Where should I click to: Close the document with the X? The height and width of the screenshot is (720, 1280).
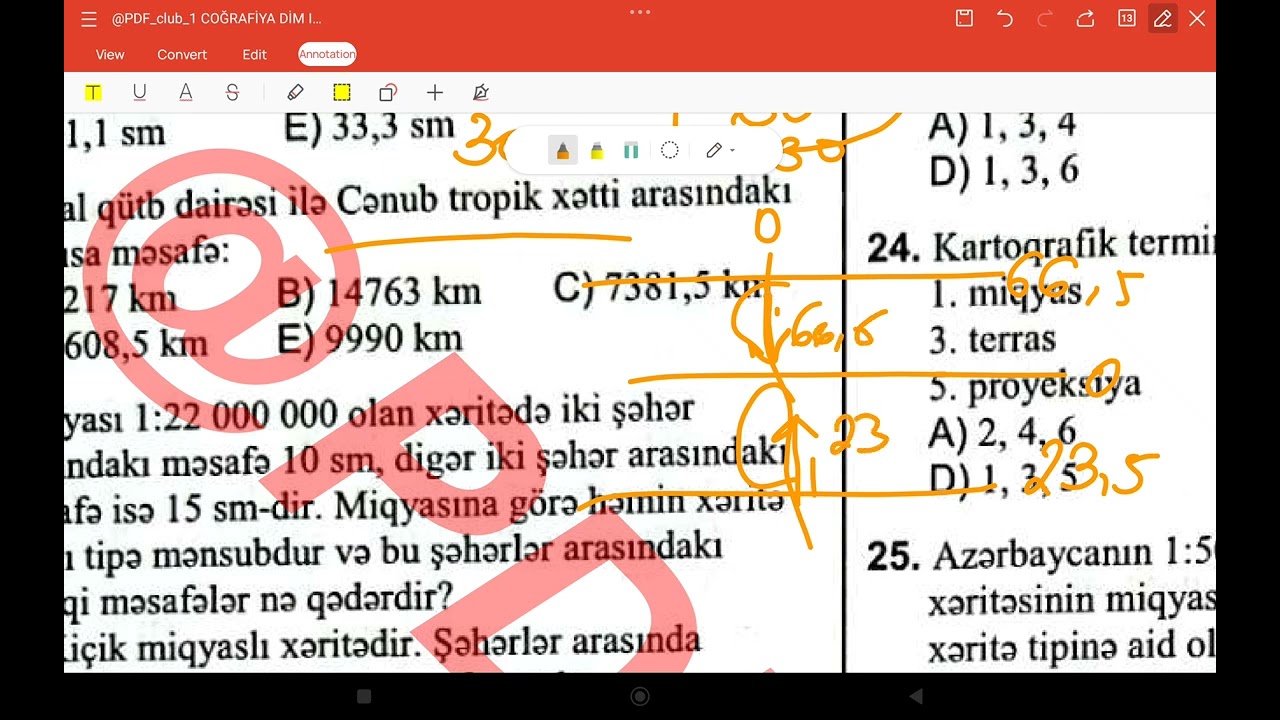[1197, 18]
